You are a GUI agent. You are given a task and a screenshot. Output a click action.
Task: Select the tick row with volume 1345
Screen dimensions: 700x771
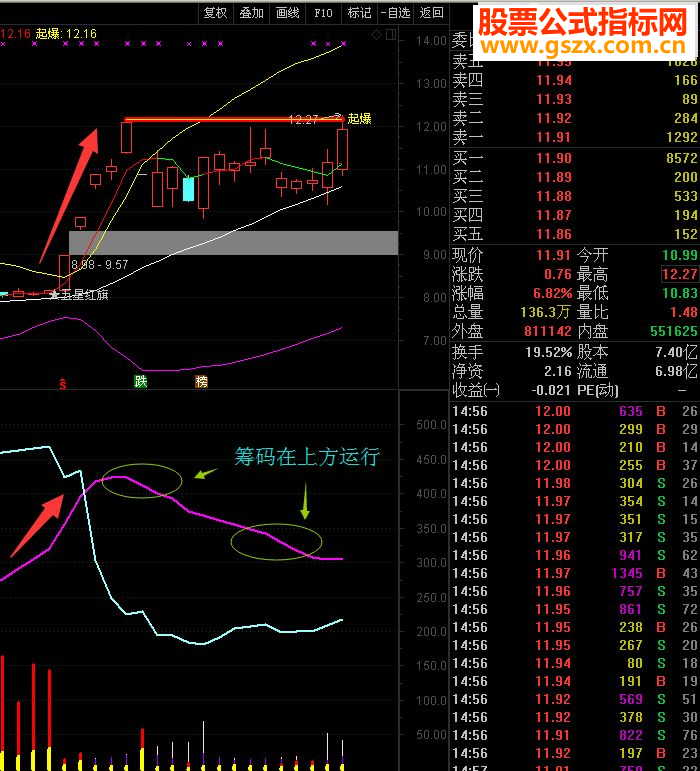(575, 573)
